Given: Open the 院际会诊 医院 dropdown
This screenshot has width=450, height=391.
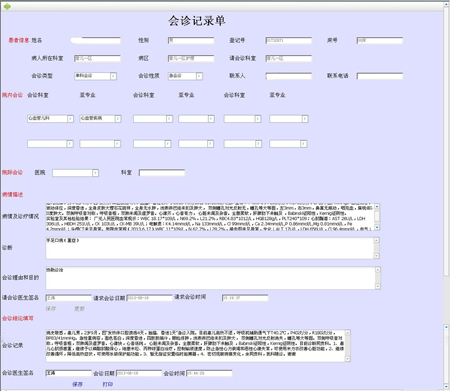Looking at the screenshot, I should pos(95,173).
